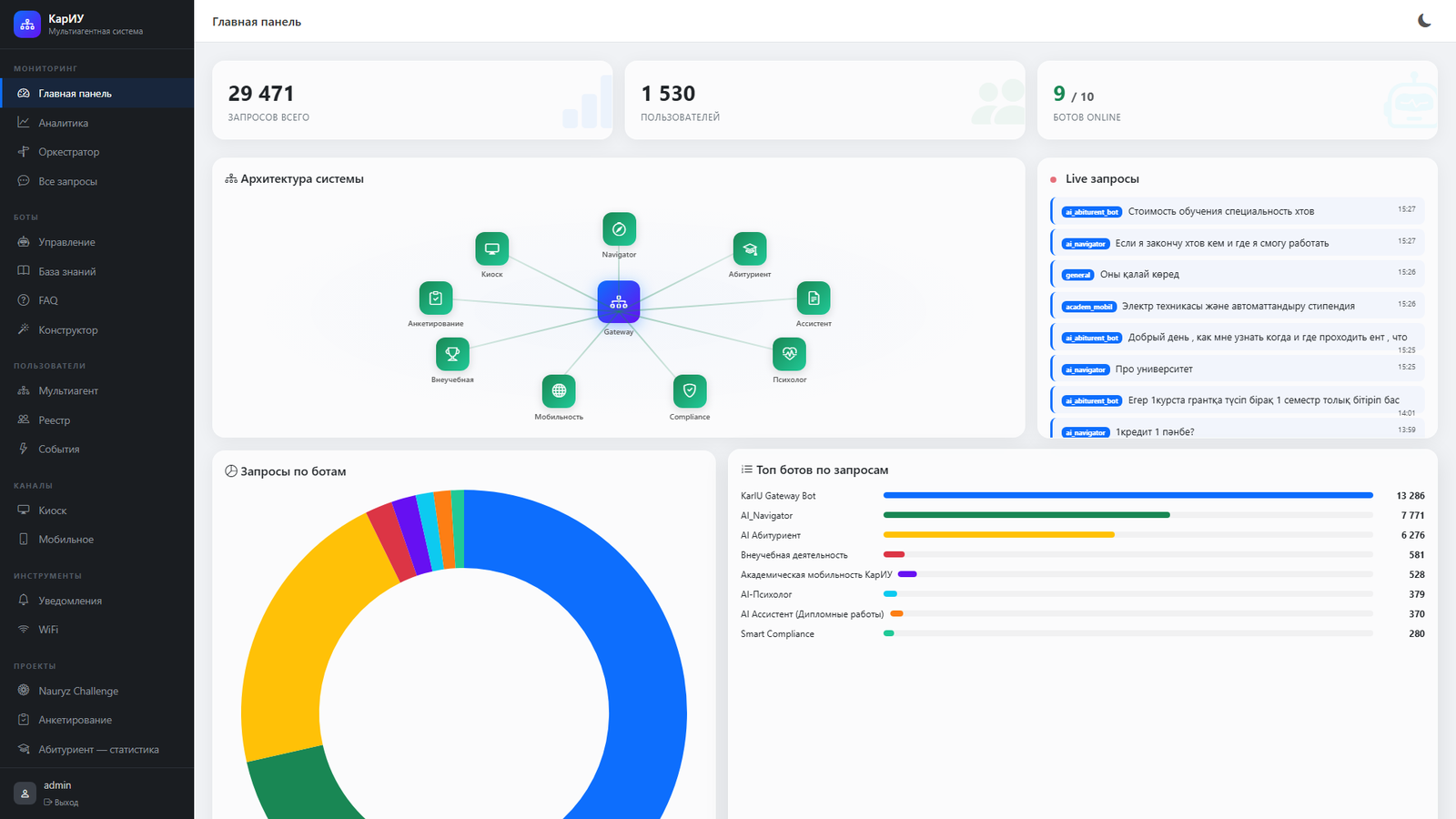This screenshot has height=819, width=1456.
Task: Click the FAQ question mark icon
Action: pos(24,300)
